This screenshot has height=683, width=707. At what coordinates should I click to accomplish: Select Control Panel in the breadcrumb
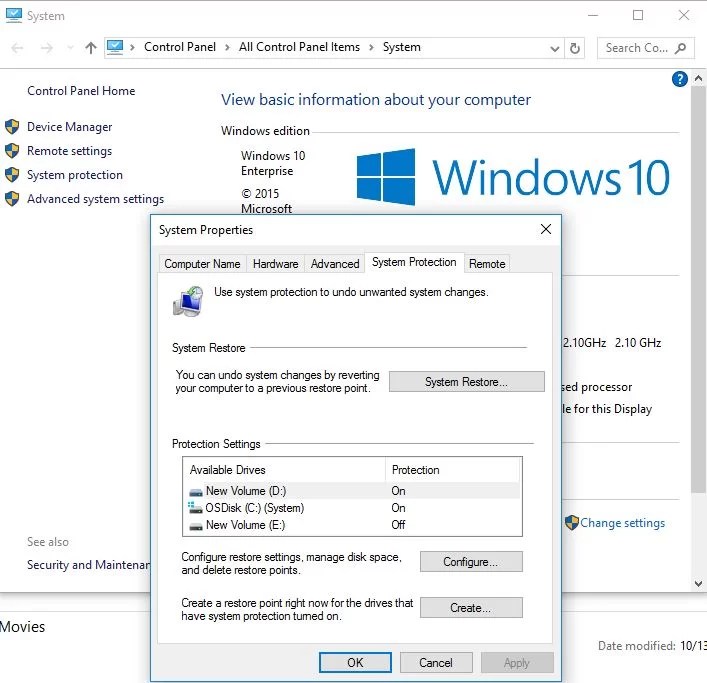coord(180,47)
